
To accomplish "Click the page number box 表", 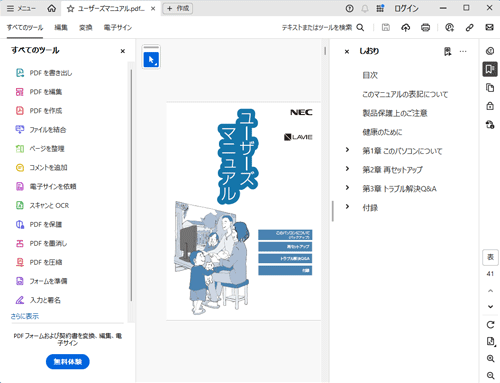I will pyautogui.click(x=490, y=257).
